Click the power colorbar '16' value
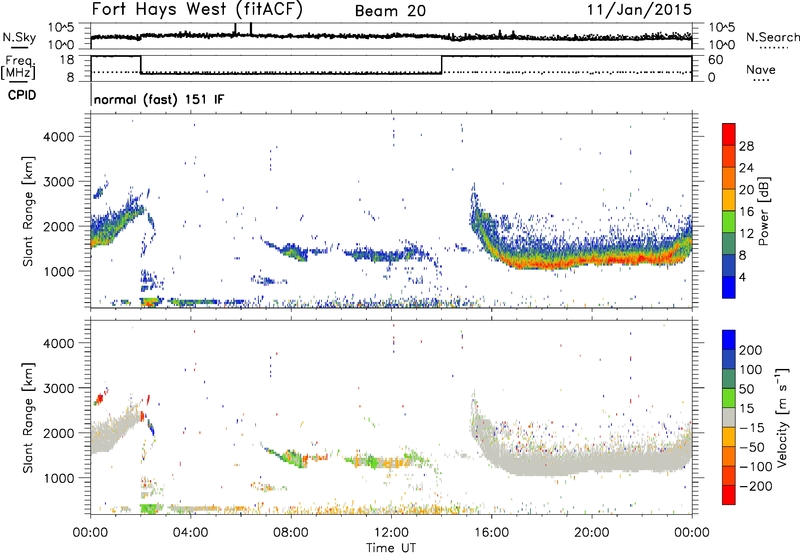Viewport: 800px width, 554px height. point(746,212)
